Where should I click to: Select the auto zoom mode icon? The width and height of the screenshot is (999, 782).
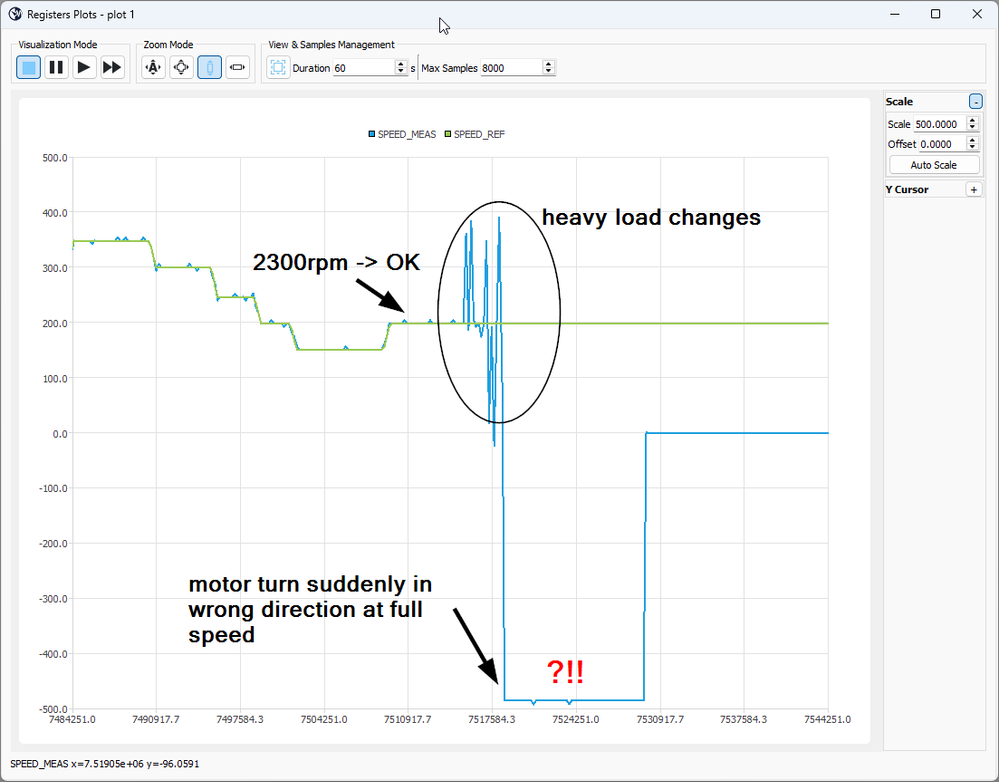tap(154, 68)
